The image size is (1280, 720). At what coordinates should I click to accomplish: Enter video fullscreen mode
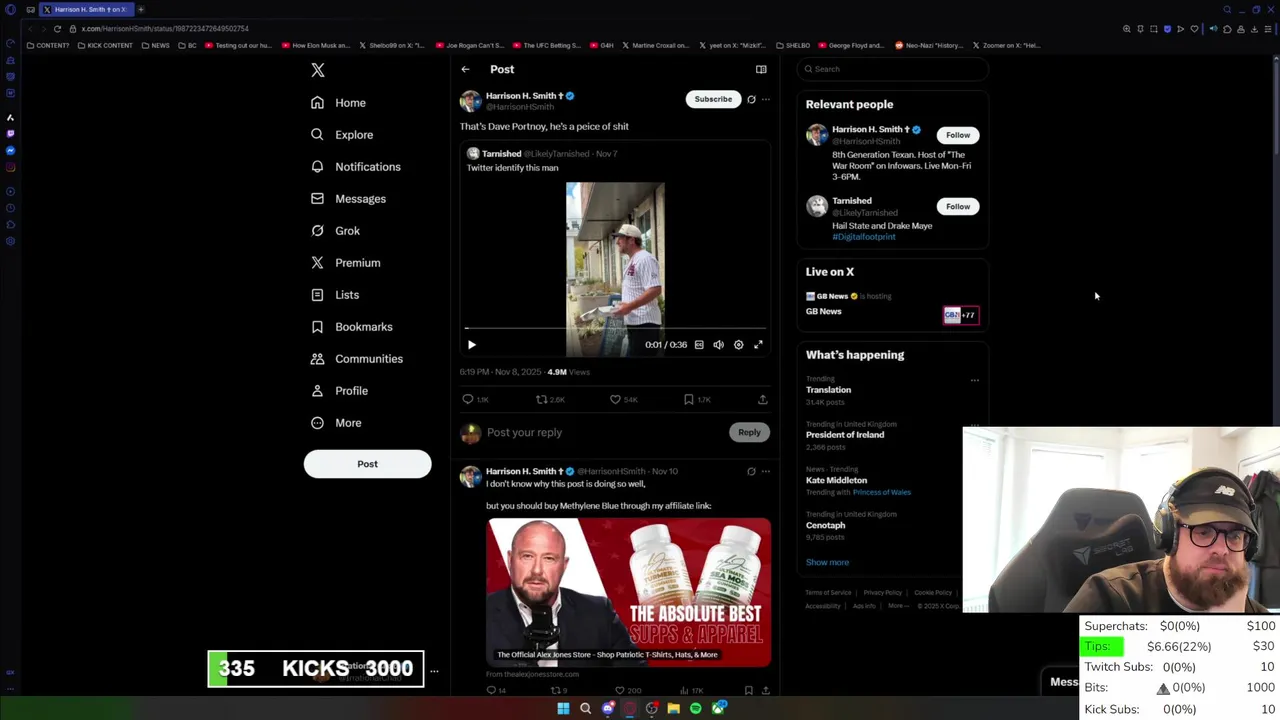(758, 345)
